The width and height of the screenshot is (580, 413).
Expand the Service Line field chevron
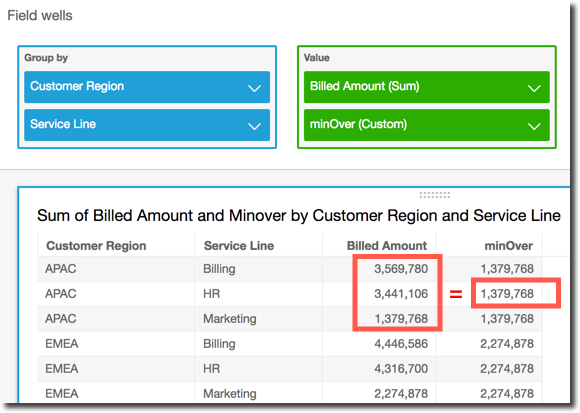click(x=254, y=126)
